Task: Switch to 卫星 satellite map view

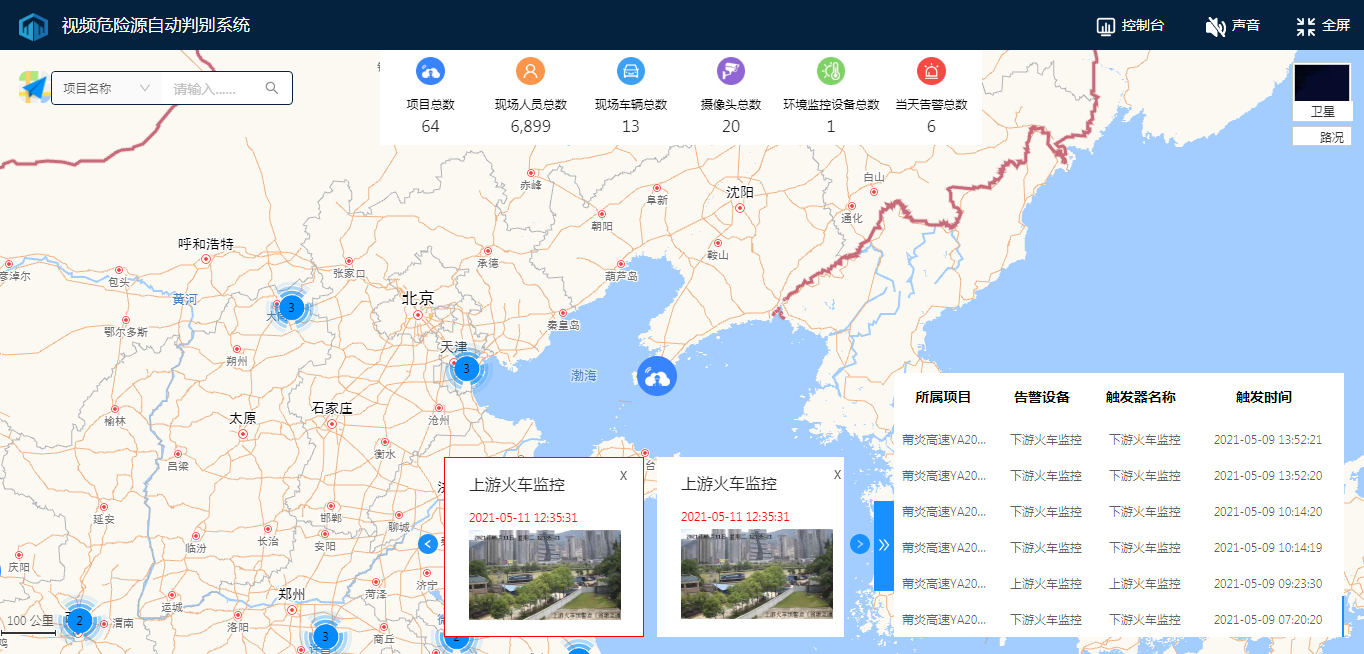Action: click(x=1322, y=91)
